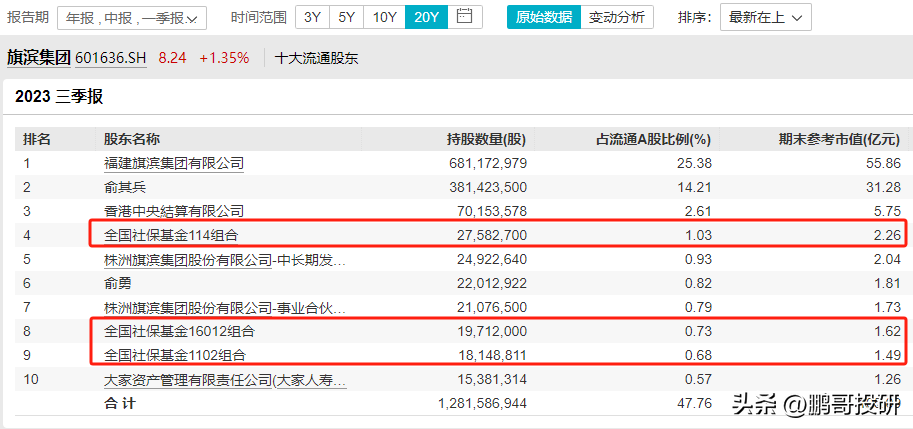Open the 全国社保基金1102组合 entry
The image size is (913, 429).
click(x=175, y=355)
